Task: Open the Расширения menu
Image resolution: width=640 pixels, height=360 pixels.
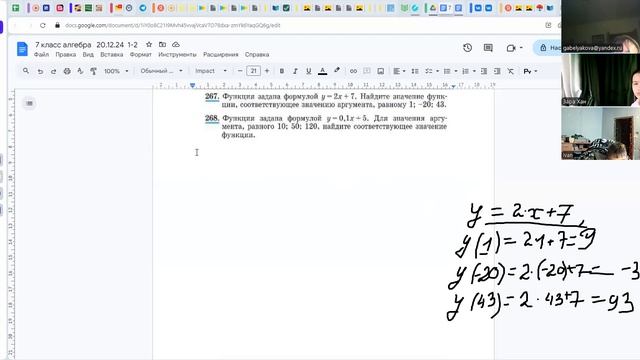Action: click(x=220, y=54)
